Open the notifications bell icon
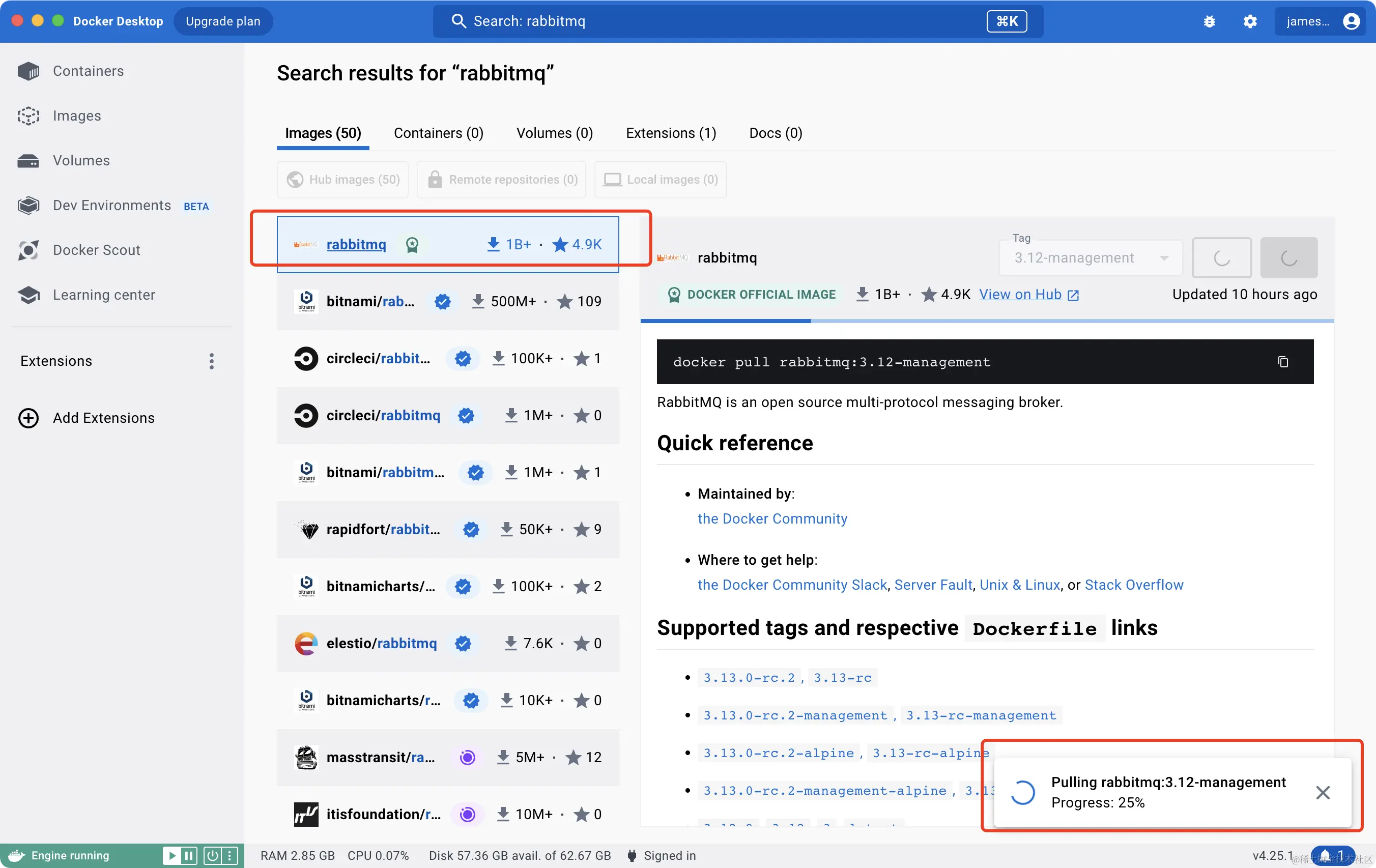Viewport: 1376px width, 868px height. pyautogui.click(x=1325, y=855)
